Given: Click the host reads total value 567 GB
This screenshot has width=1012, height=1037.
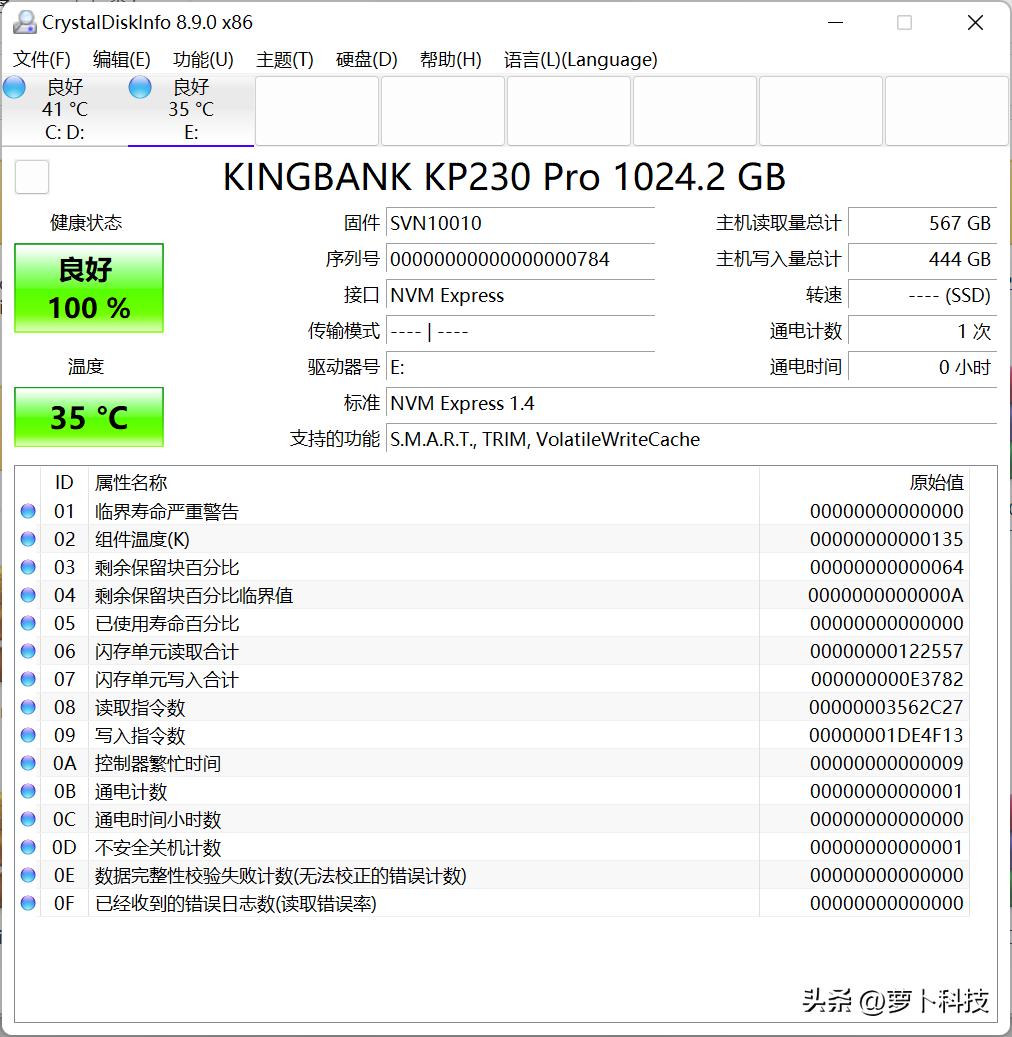Looking at the screenshot, I should pos(922,223).
